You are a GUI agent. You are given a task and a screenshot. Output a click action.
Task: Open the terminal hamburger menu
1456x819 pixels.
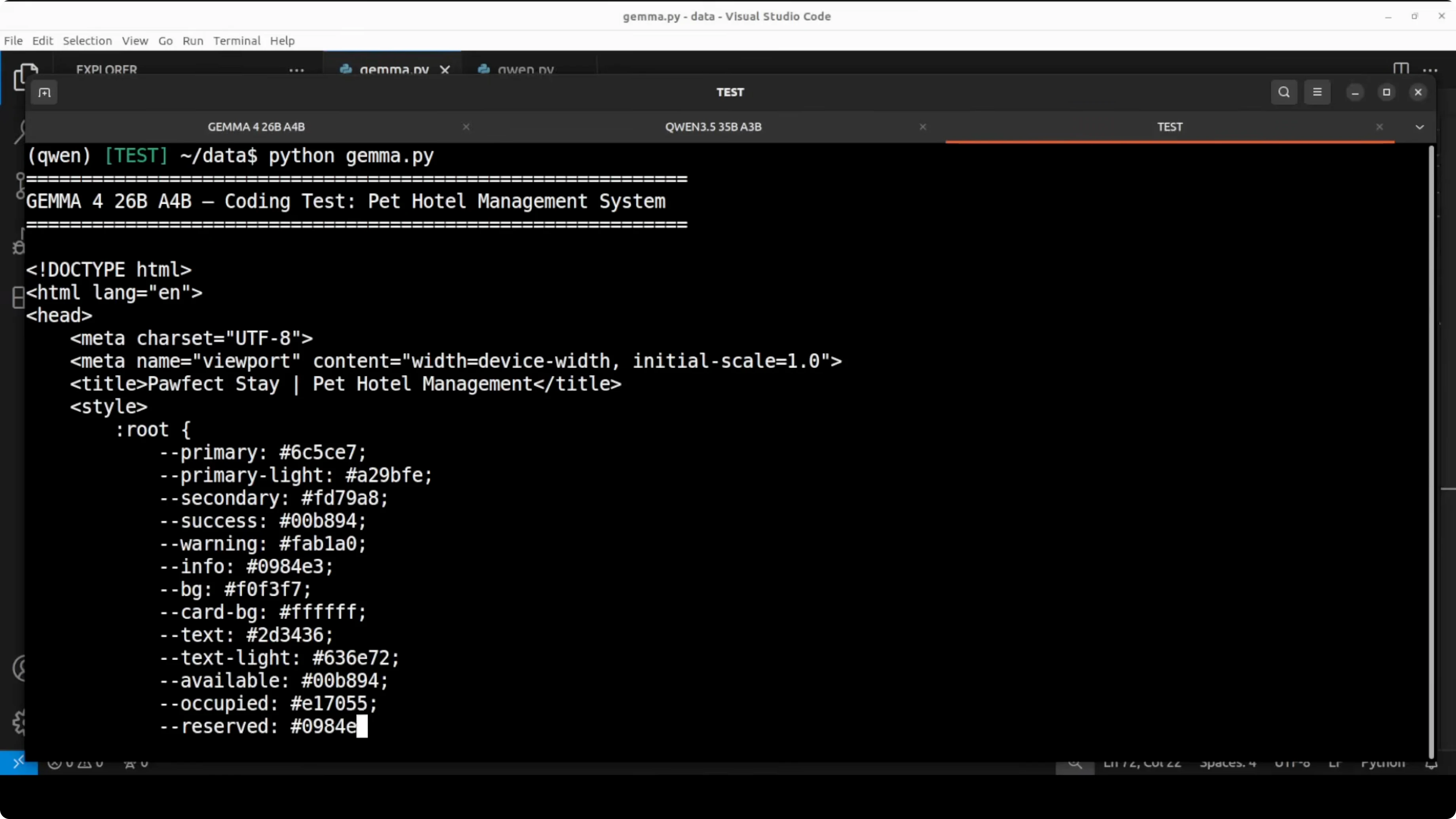coord(1317,92)
